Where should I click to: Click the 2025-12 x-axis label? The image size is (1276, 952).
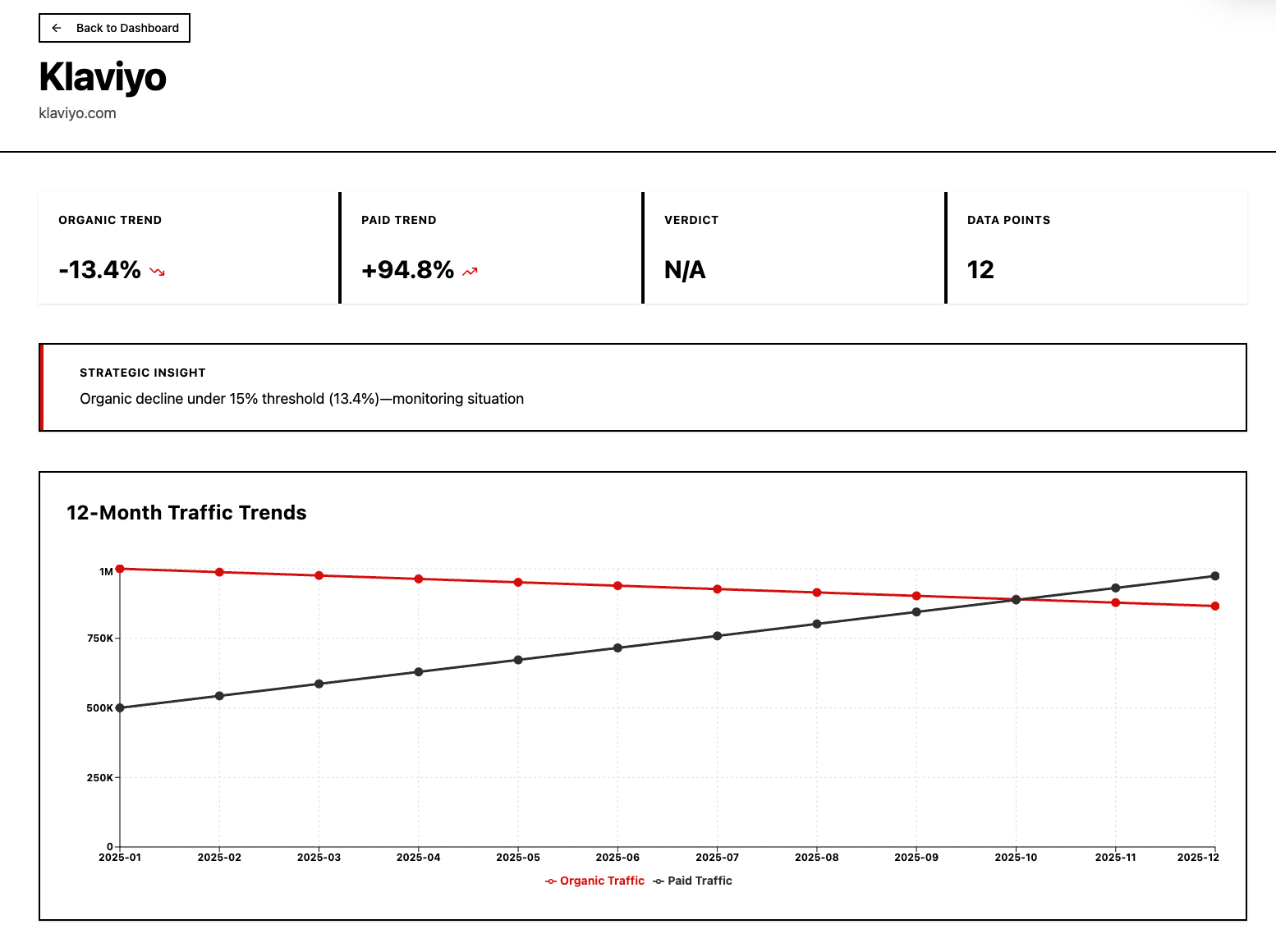click(x=1198, y=858)
